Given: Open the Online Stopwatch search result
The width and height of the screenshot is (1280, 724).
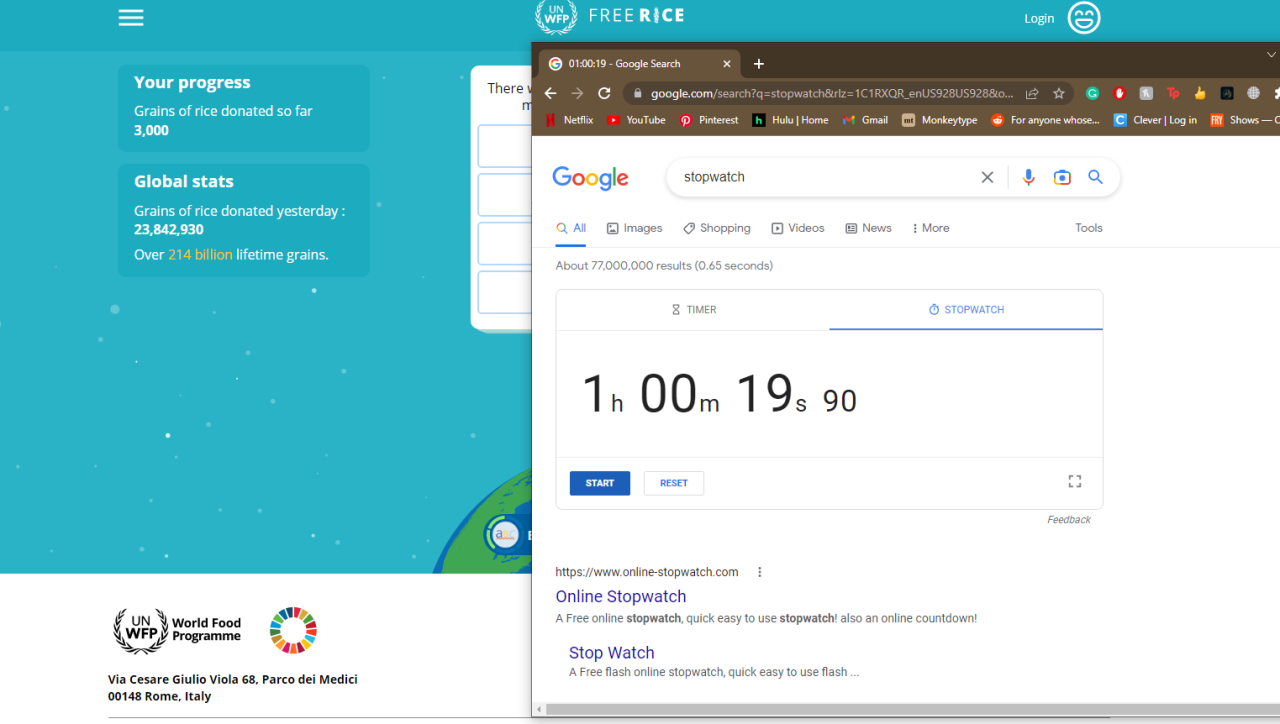Looking at the screenshot, I should click(621, 597).
